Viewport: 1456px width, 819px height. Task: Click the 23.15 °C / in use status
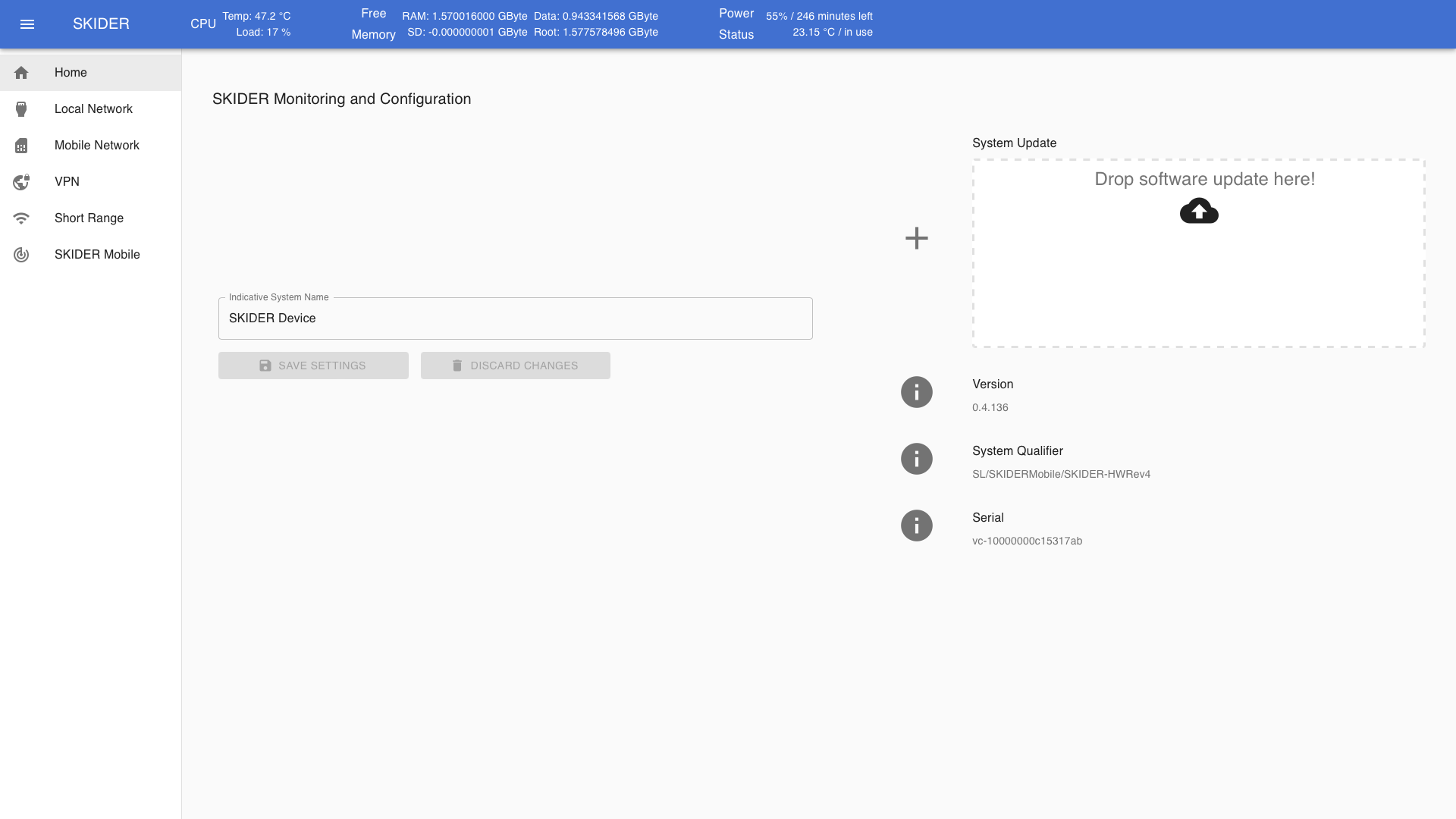pos(833,33)
